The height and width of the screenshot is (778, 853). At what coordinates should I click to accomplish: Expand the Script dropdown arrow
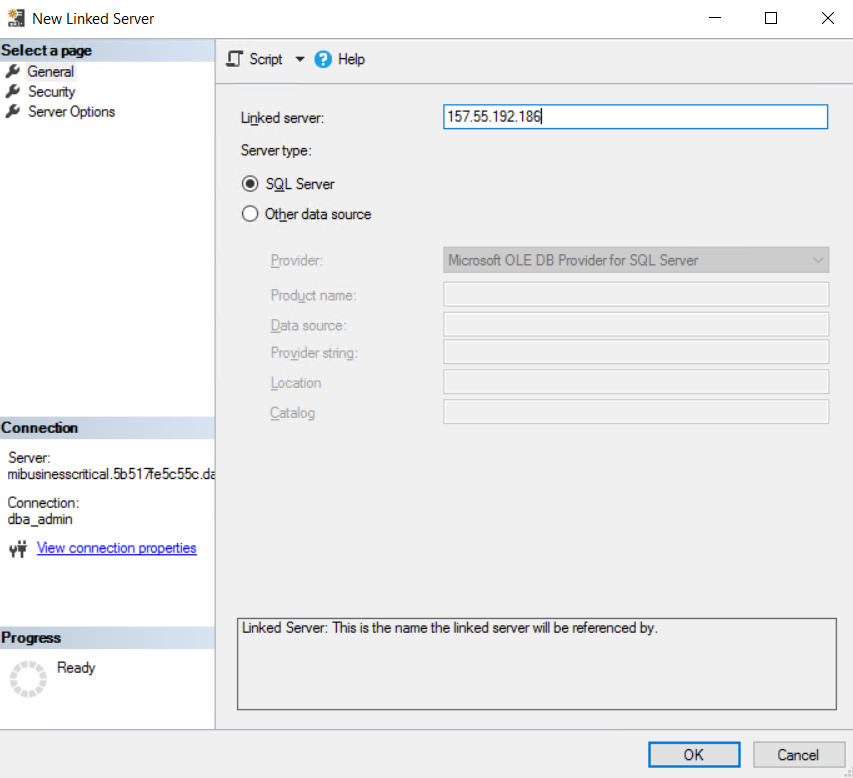[x=300, y=59]
